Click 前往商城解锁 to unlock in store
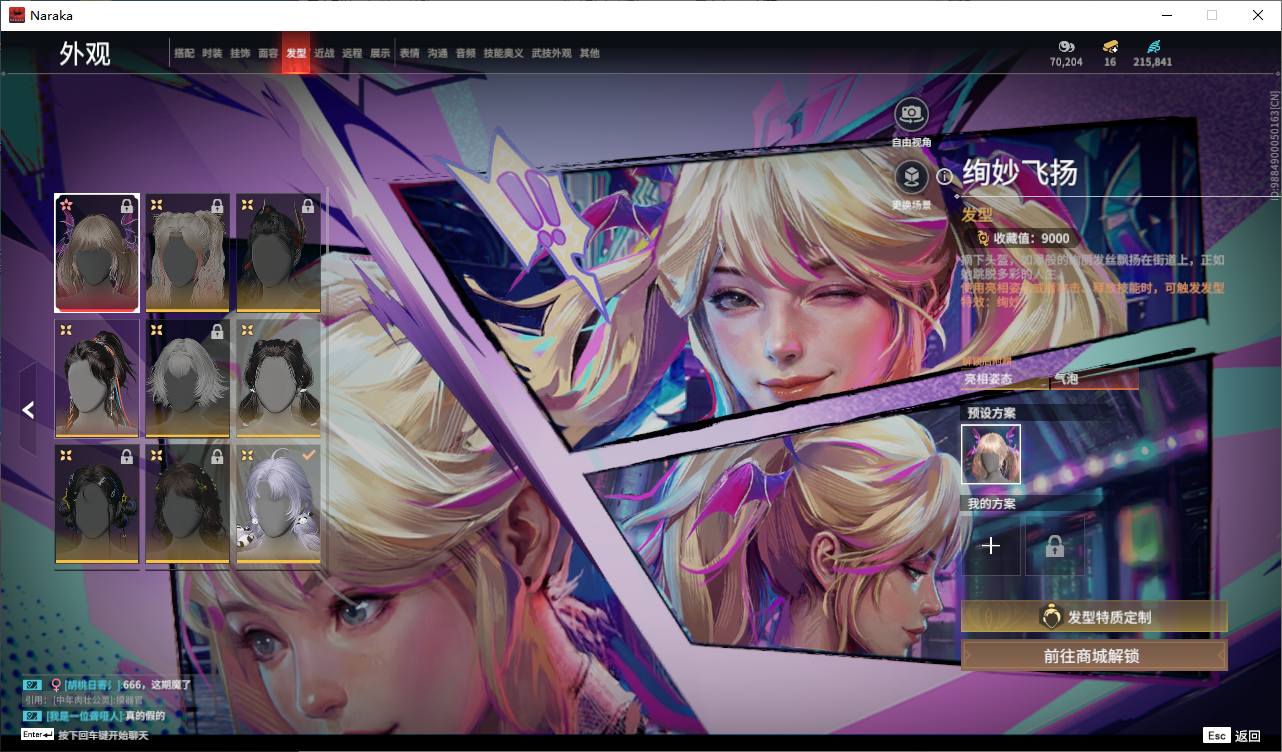 pos(1094,656)
